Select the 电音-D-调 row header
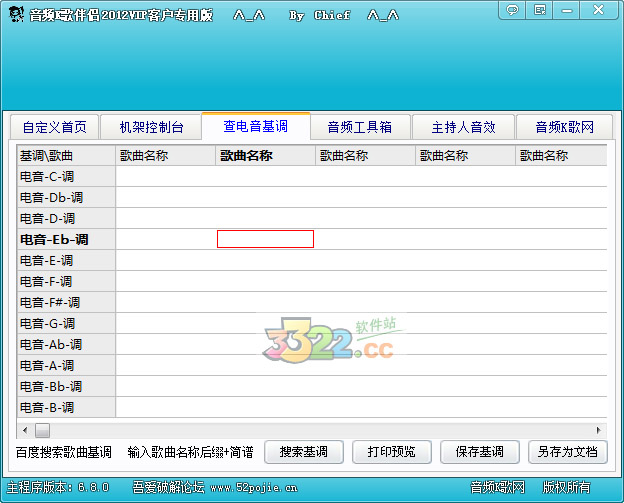This screenshot has width=624, height=503. 66,218
